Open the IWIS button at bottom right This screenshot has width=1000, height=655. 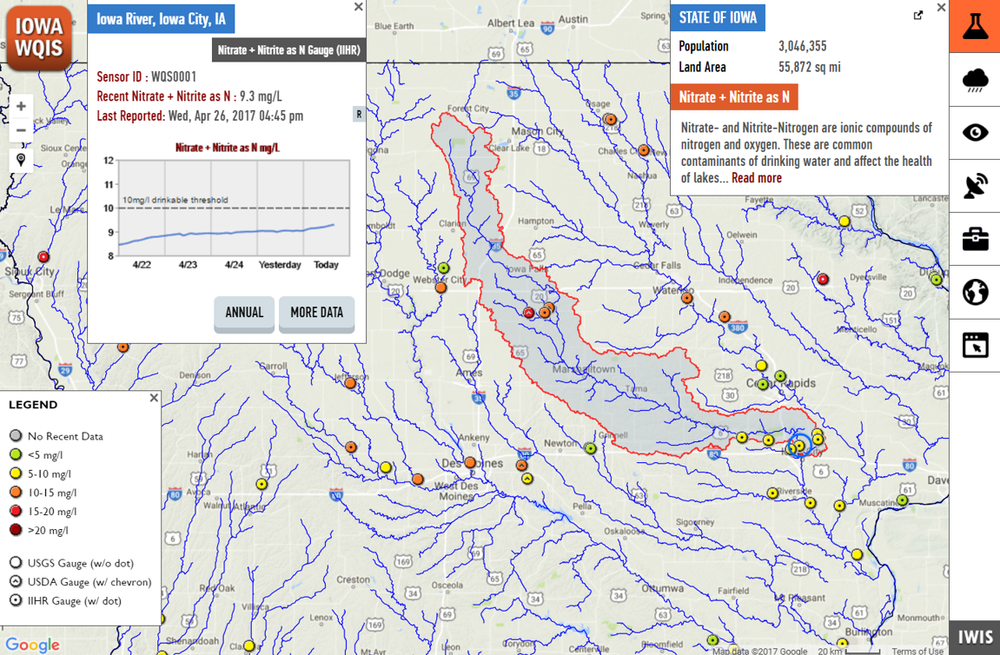click(x=974, y=637)
